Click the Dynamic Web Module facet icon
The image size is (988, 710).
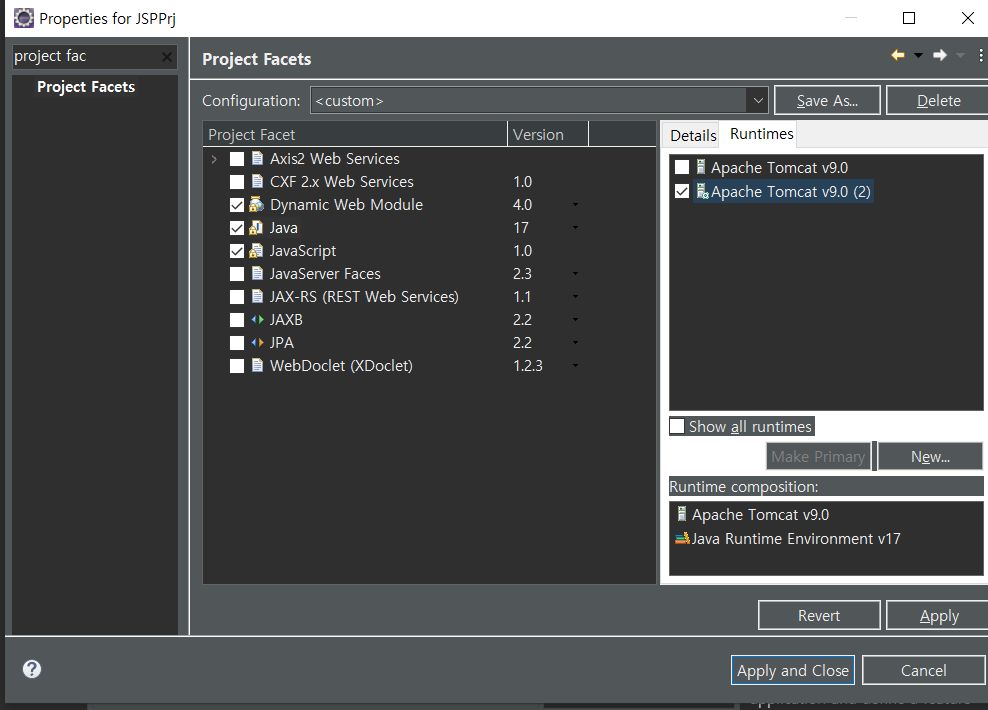[256, 204]
